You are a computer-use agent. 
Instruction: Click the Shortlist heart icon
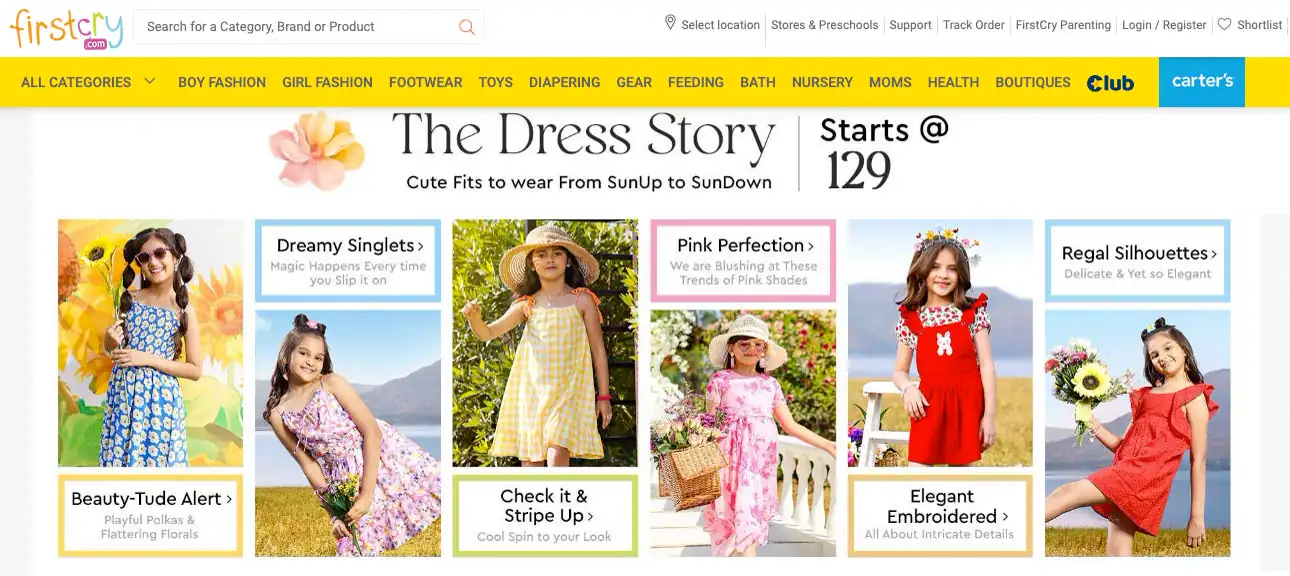tap(1224, 24)
